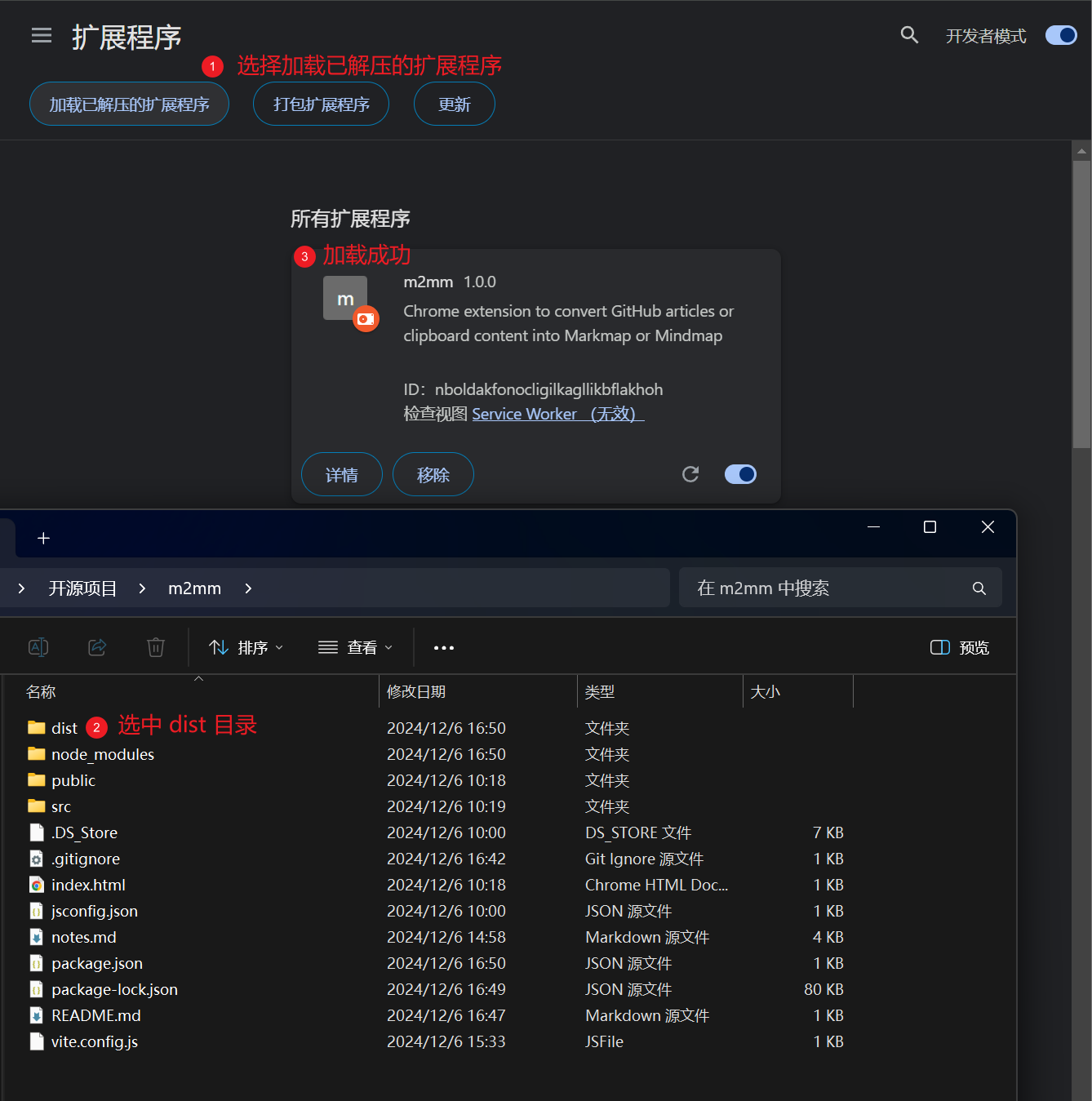
Task: Select the index.html file
Action: [88, 885]
